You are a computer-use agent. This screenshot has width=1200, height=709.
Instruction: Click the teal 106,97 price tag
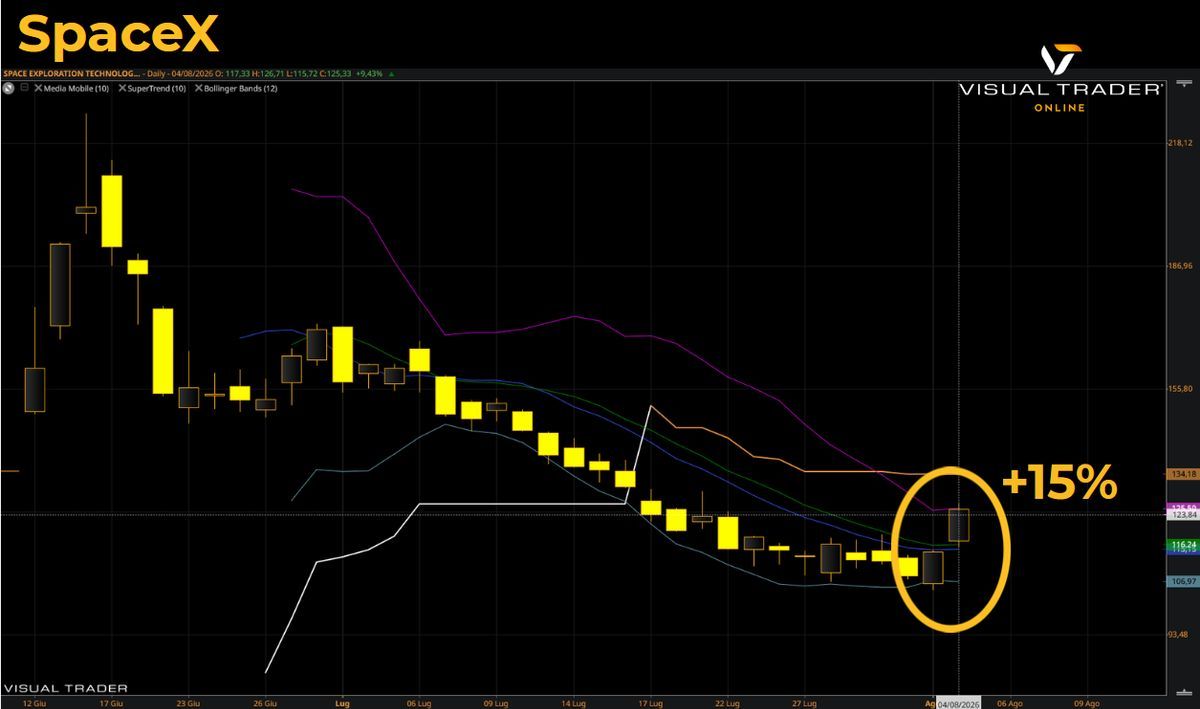pyautogui.click(x=1181, y=581)
